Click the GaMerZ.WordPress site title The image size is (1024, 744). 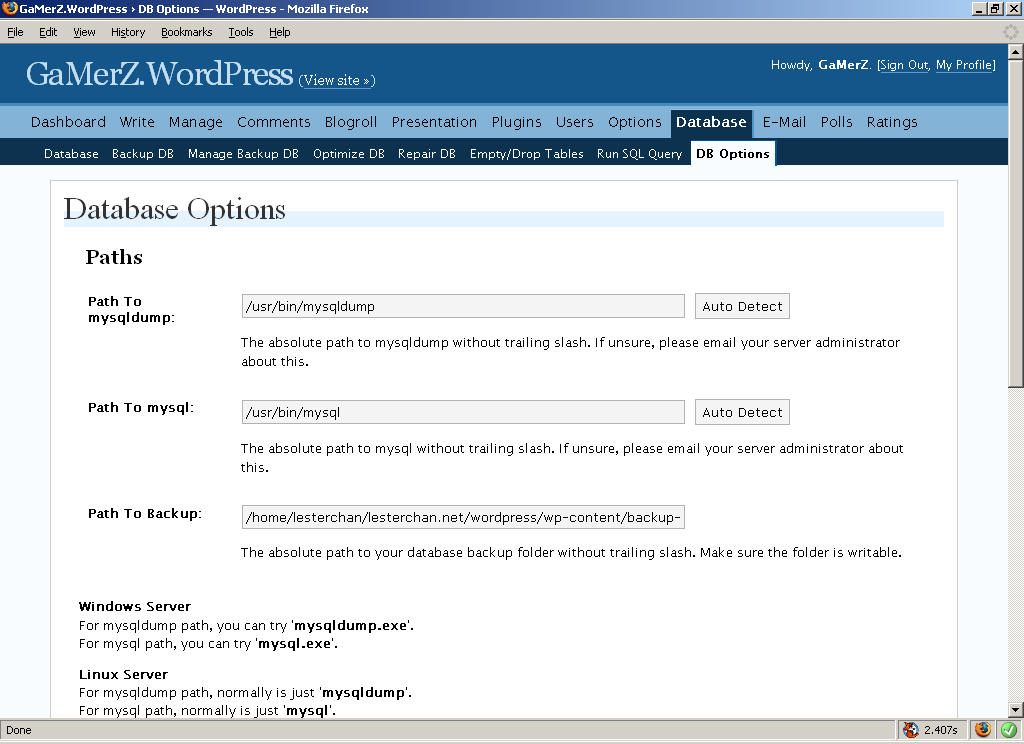(x=159, y=74)
